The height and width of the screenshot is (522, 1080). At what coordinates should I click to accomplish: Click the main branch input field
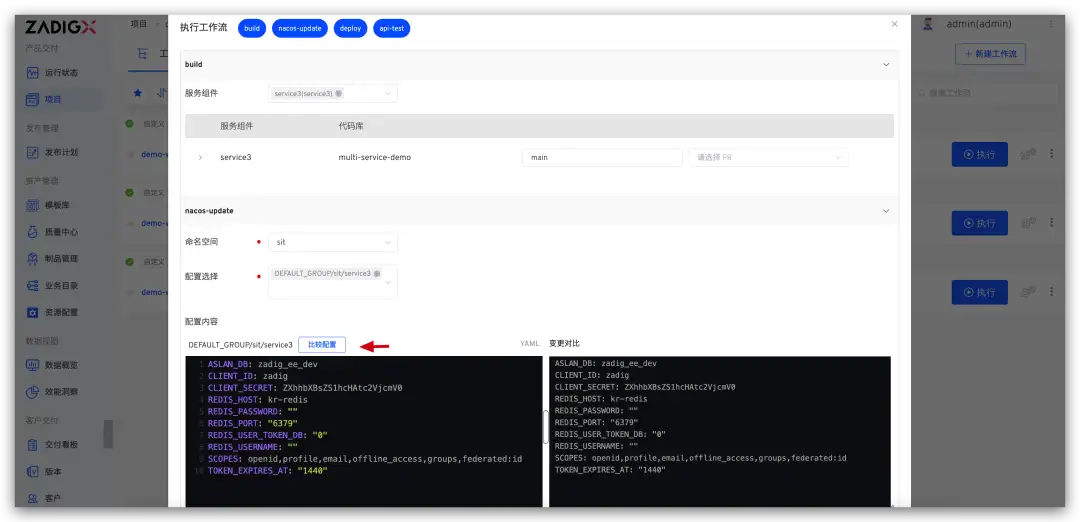click(602, 158)
